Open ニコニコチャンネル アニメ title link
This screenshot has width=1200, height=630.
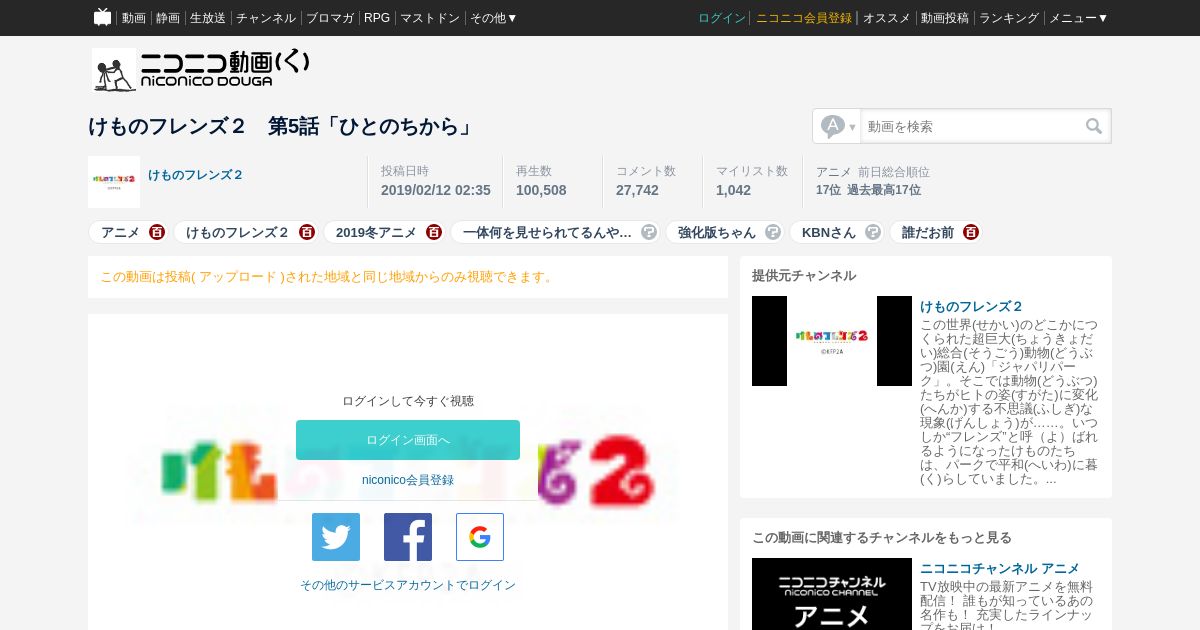click(x=1000, y=569)
